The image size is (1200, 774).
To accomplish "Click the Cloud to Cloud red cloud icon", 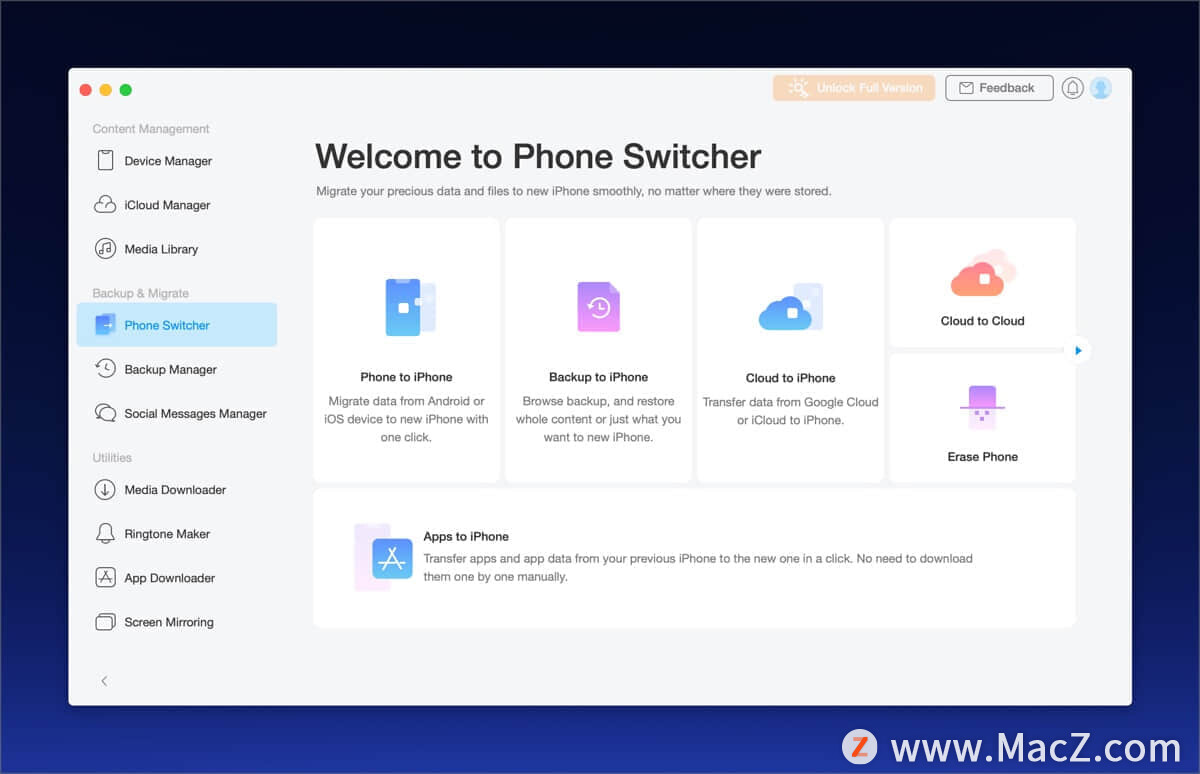I will [x=983, y=273].
